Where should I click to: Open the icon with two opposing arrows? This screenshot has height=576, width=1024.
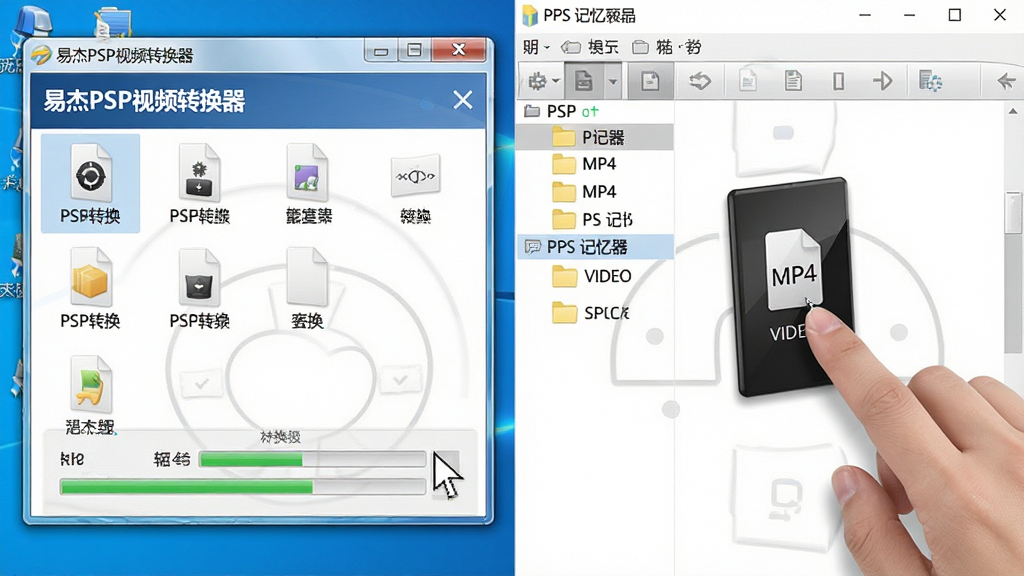[x=415, y=187]
